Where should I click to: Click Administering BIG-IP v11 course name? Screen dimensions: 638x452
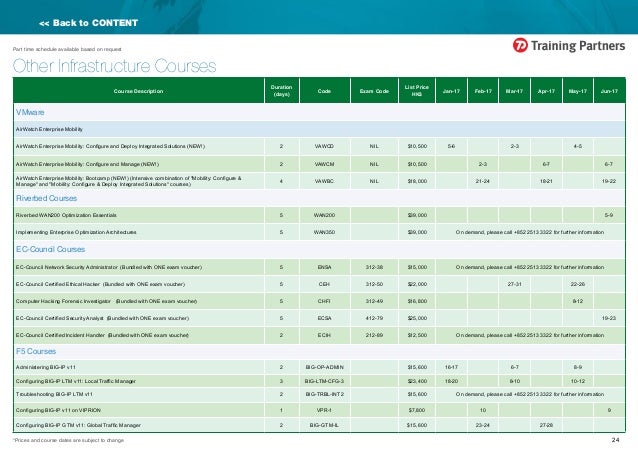pos(46,367)
